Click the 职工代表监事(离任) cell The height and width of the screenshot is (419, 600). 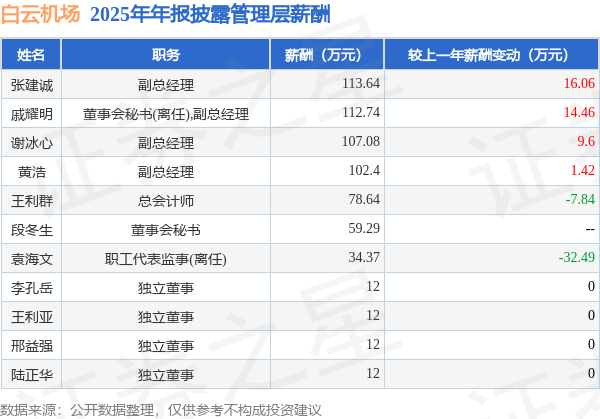166,259
